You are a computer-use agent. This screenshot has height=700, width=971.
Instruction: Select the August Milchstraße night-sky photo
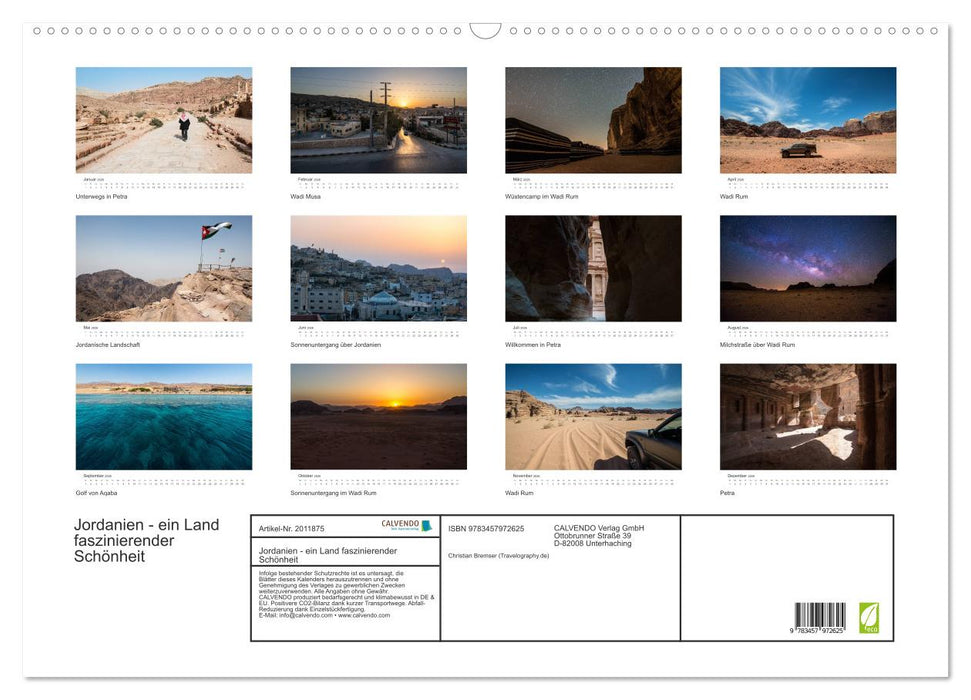coord(807,268)
